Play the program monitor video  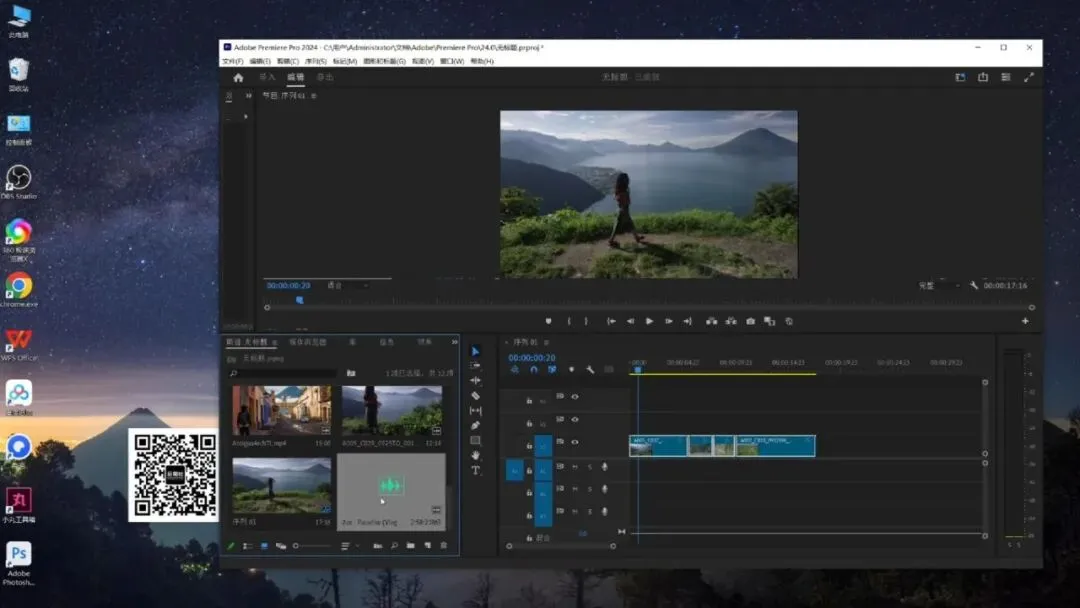coord(649,321)
